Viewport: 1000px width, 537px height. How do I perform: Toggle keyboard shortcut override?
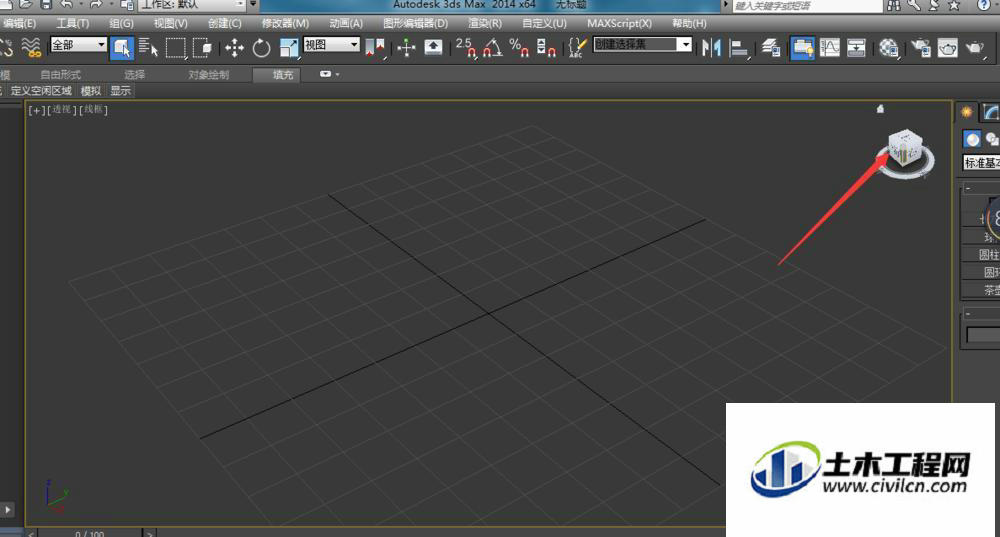click(x=433, y=48)
